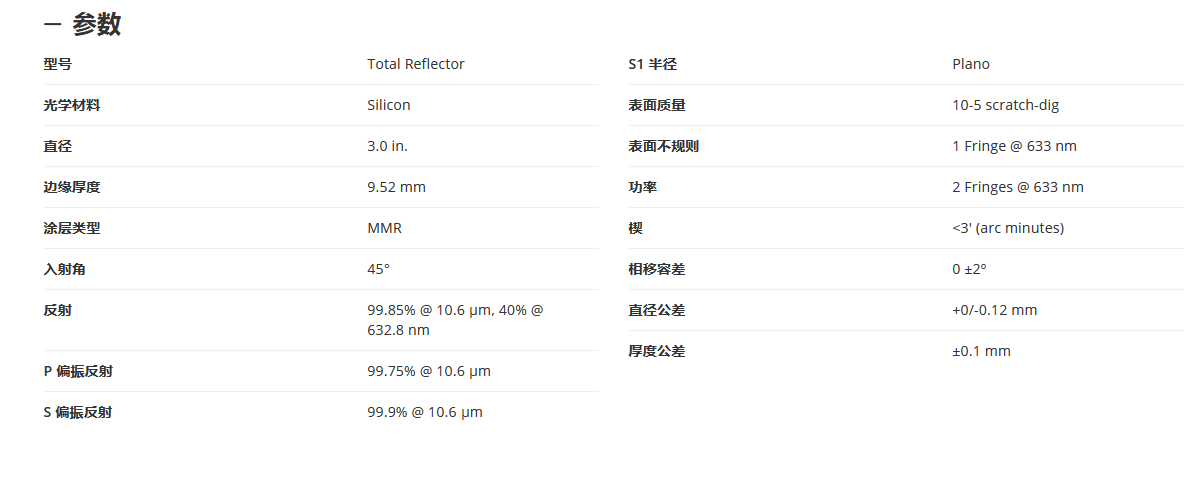Click the ±0.1 mm thickness tolerance value

point(981,351)
